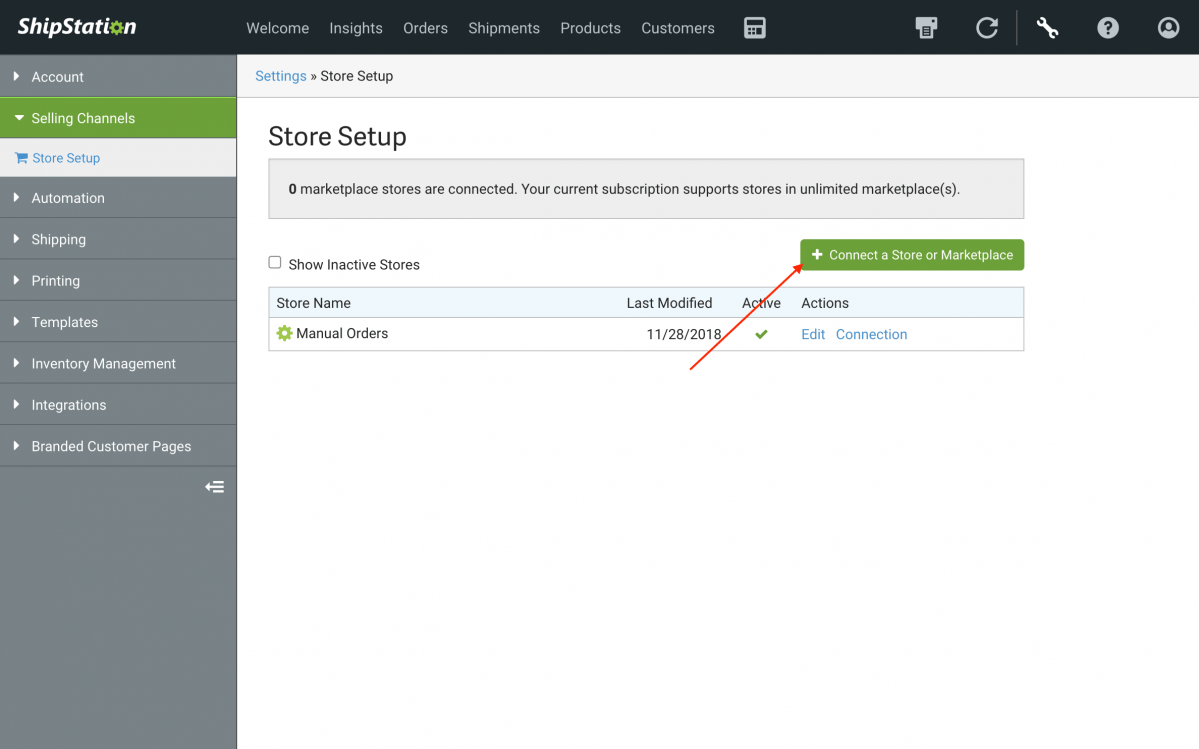This screenshot has width=1199, height=749.
Task: Click the Manual Orders store name
Action: pyautogui.click(x=342, y=333)
